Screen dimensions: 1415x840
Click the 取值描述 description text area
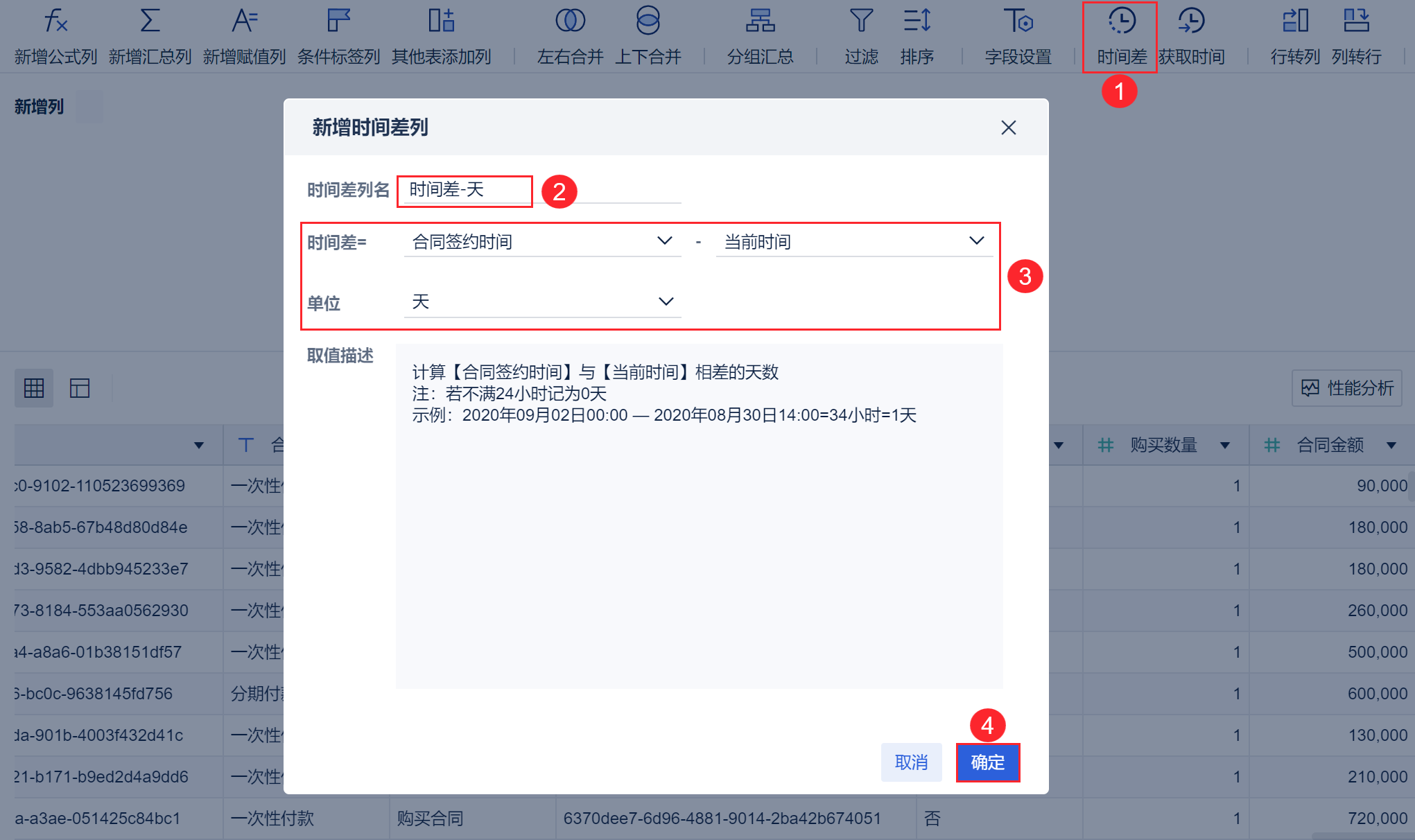click(x=699, y=516)
